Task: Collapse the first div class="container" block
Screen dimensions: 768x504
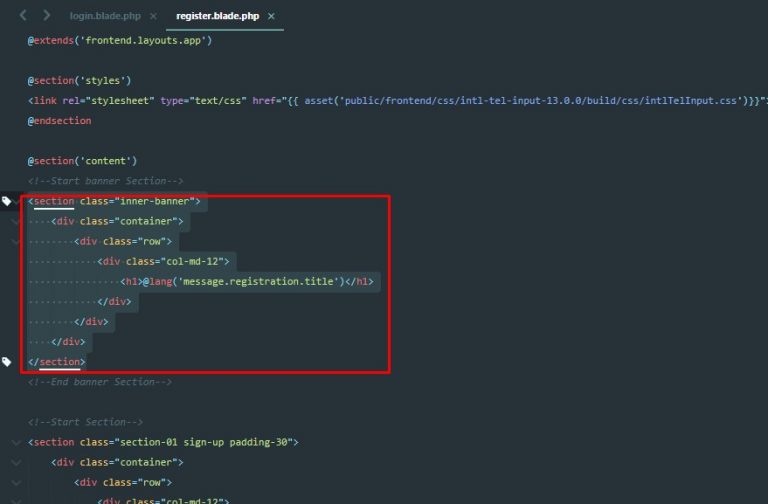Action: point(15,221)
